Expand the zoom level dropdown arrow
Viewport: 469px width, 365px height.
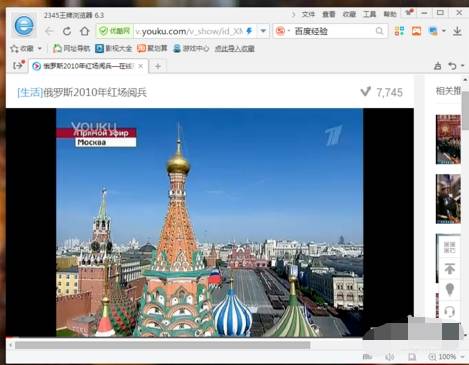coord(462,357)
